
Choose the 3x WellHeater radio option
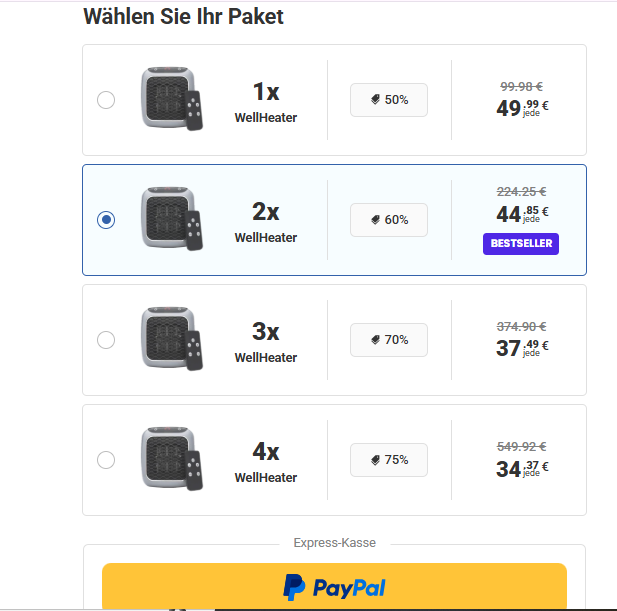pyautogui.click(x=106, y=340)
